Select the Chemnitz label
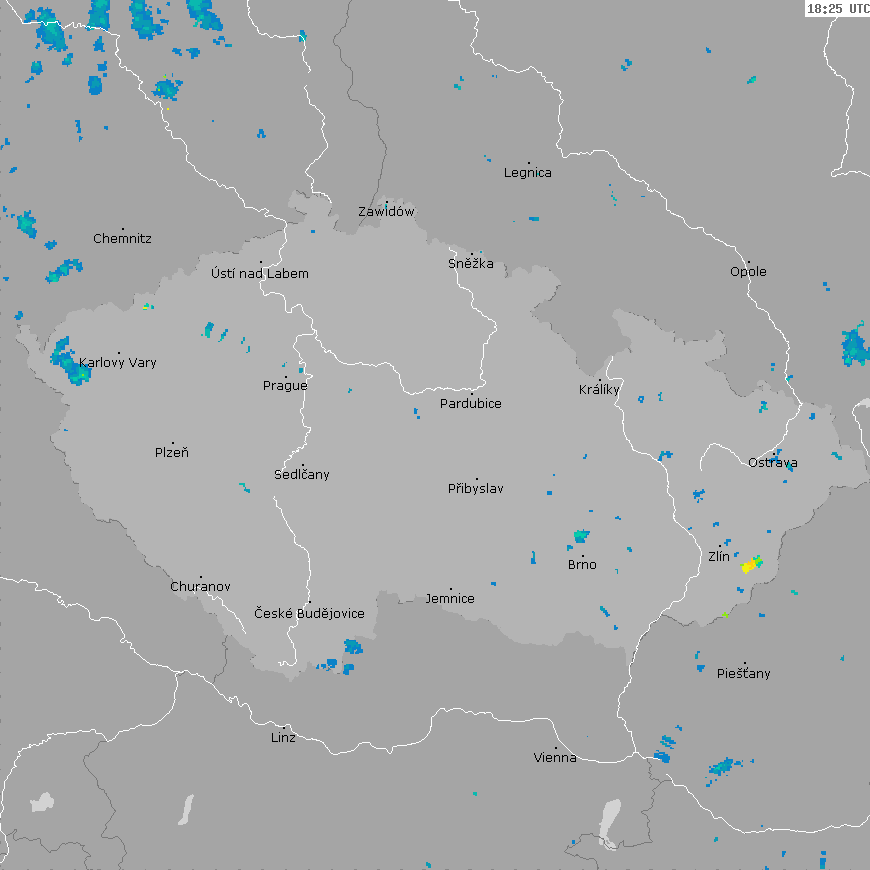Image resolution: width=870 pixels, height=870 pixels. point(122,238)
